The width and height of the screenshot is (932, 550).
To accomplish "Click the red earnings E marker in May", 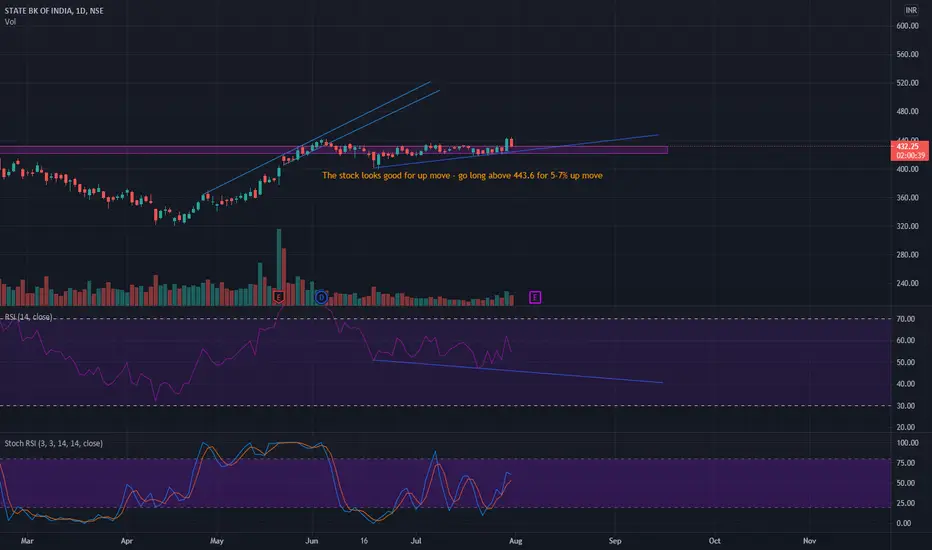I will point(278,297).
